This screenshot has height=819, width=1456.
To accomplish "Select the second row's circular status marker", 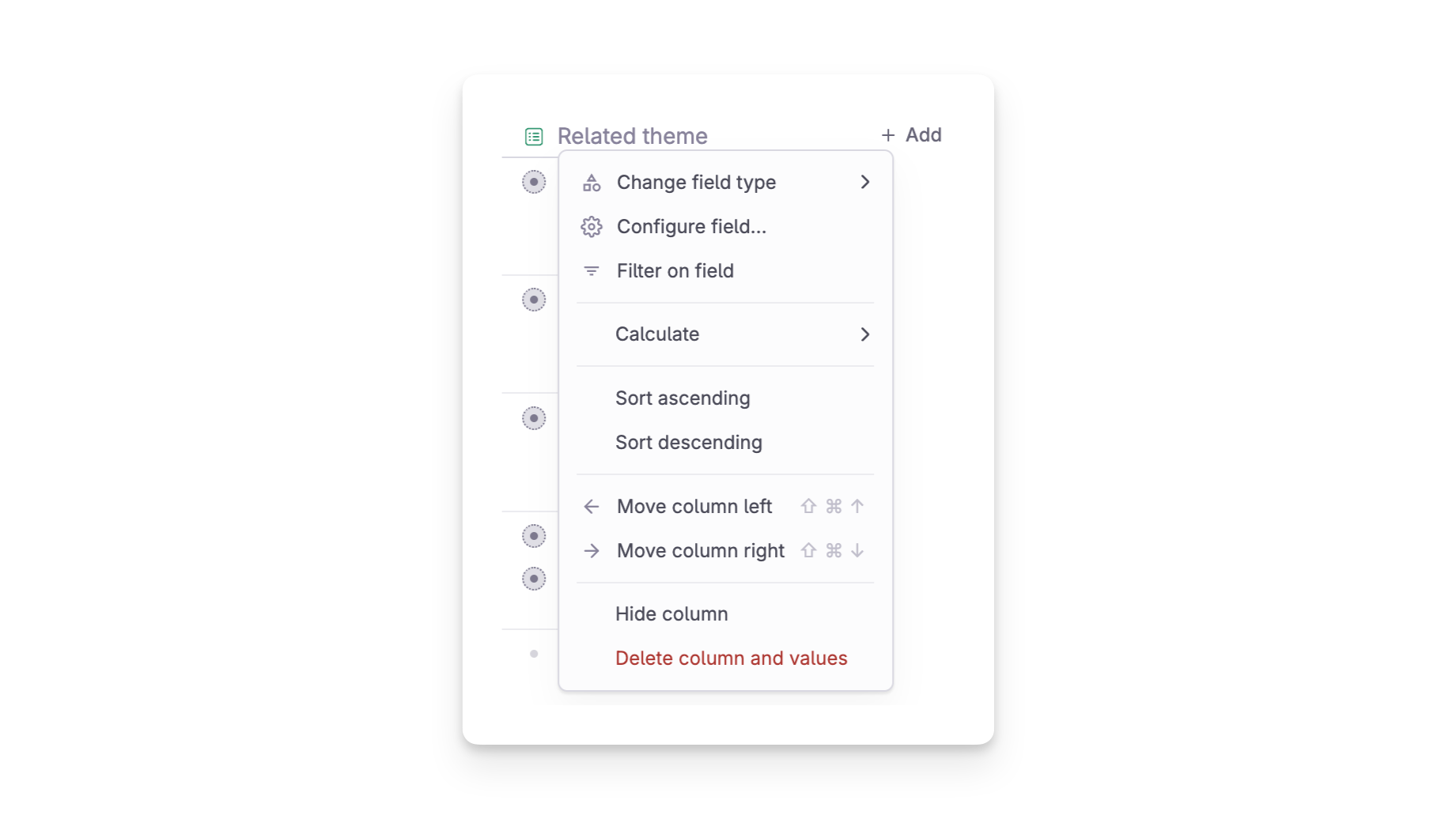I will pyautogui.click(x=534, y=300).
